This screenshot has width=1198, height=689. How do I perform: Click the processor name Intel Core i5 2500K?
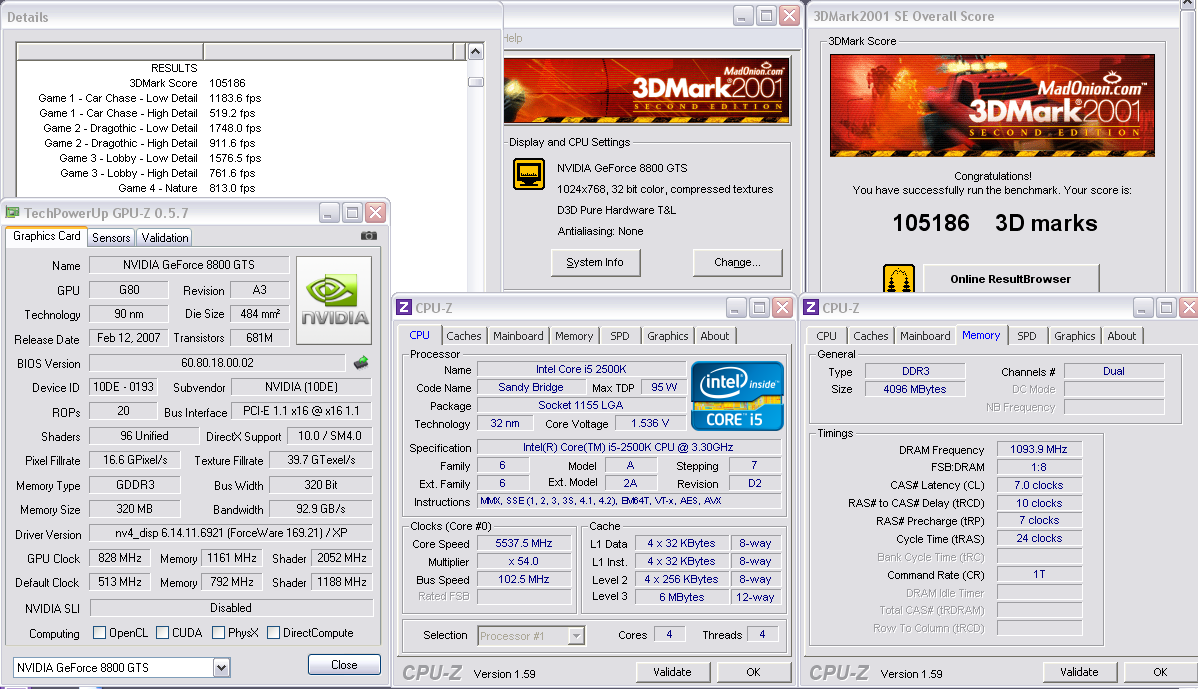(x=581, y=369)
